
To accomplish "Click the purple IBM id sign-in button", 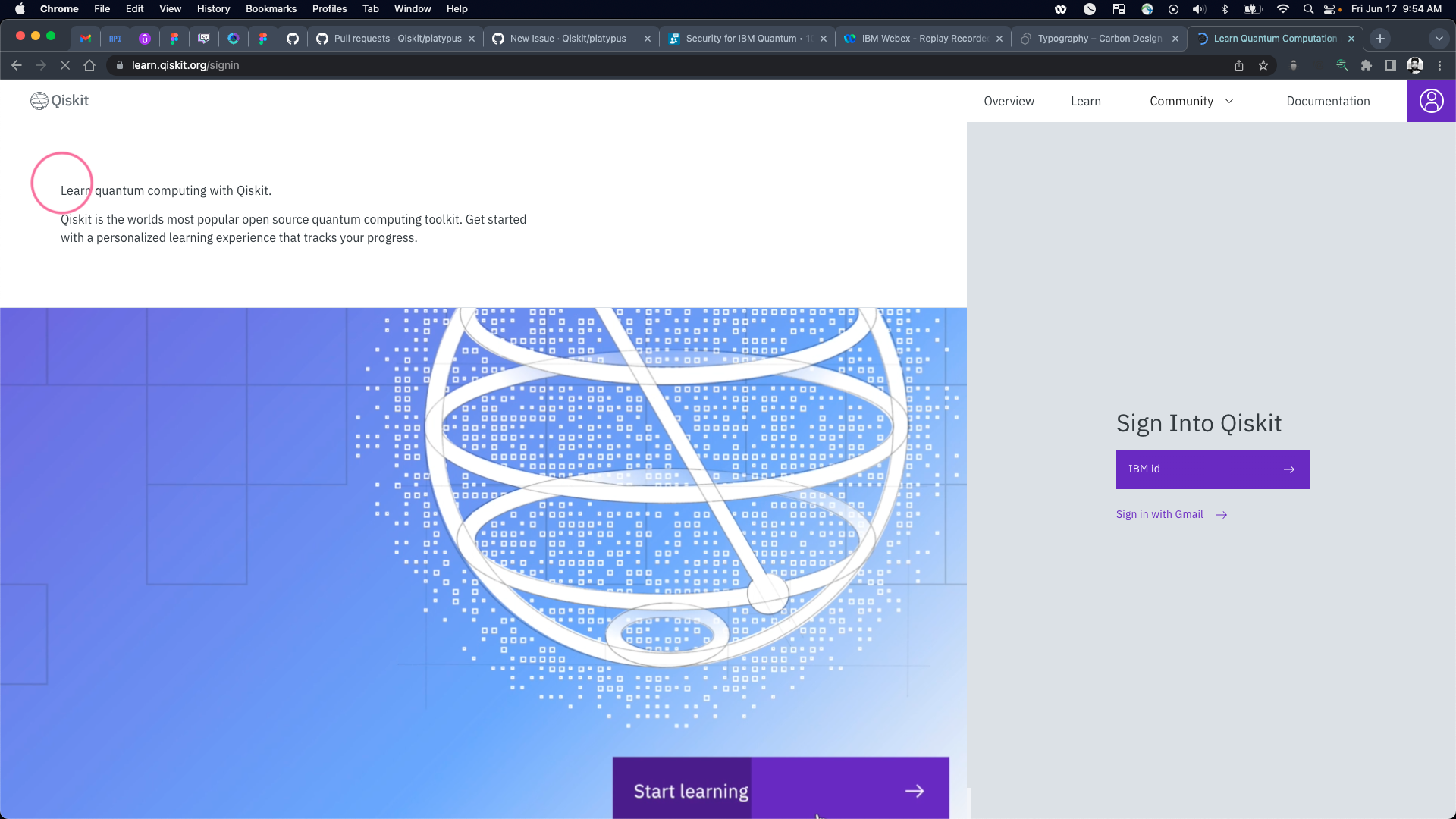I will tap(1213, 469).
